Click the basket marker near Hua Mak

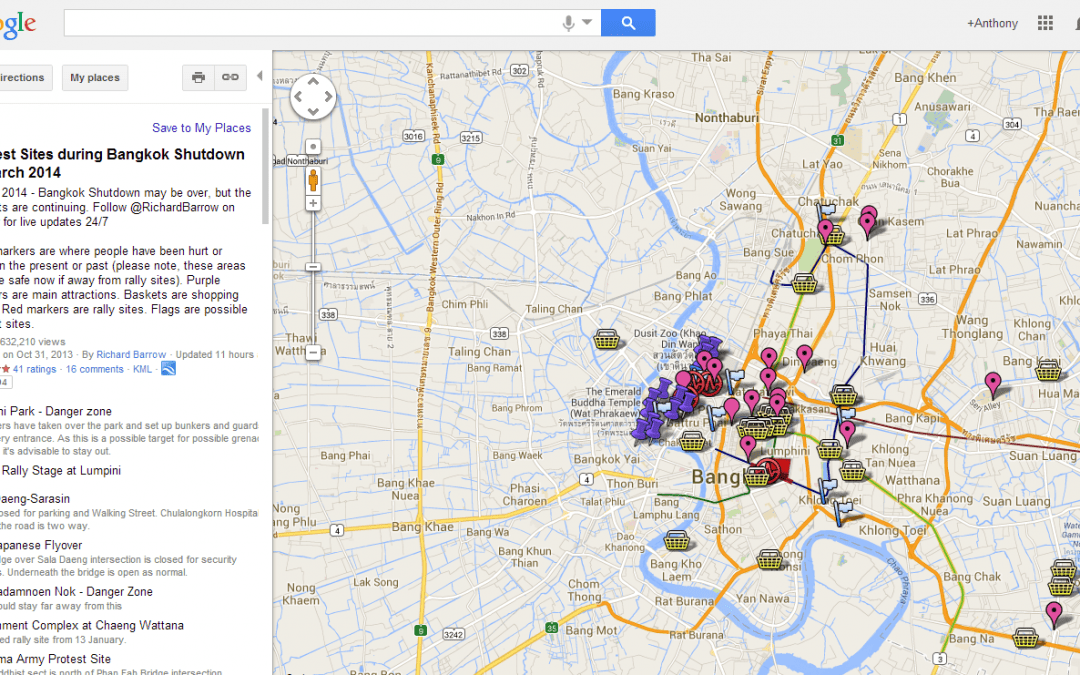tap(1048, 371)
